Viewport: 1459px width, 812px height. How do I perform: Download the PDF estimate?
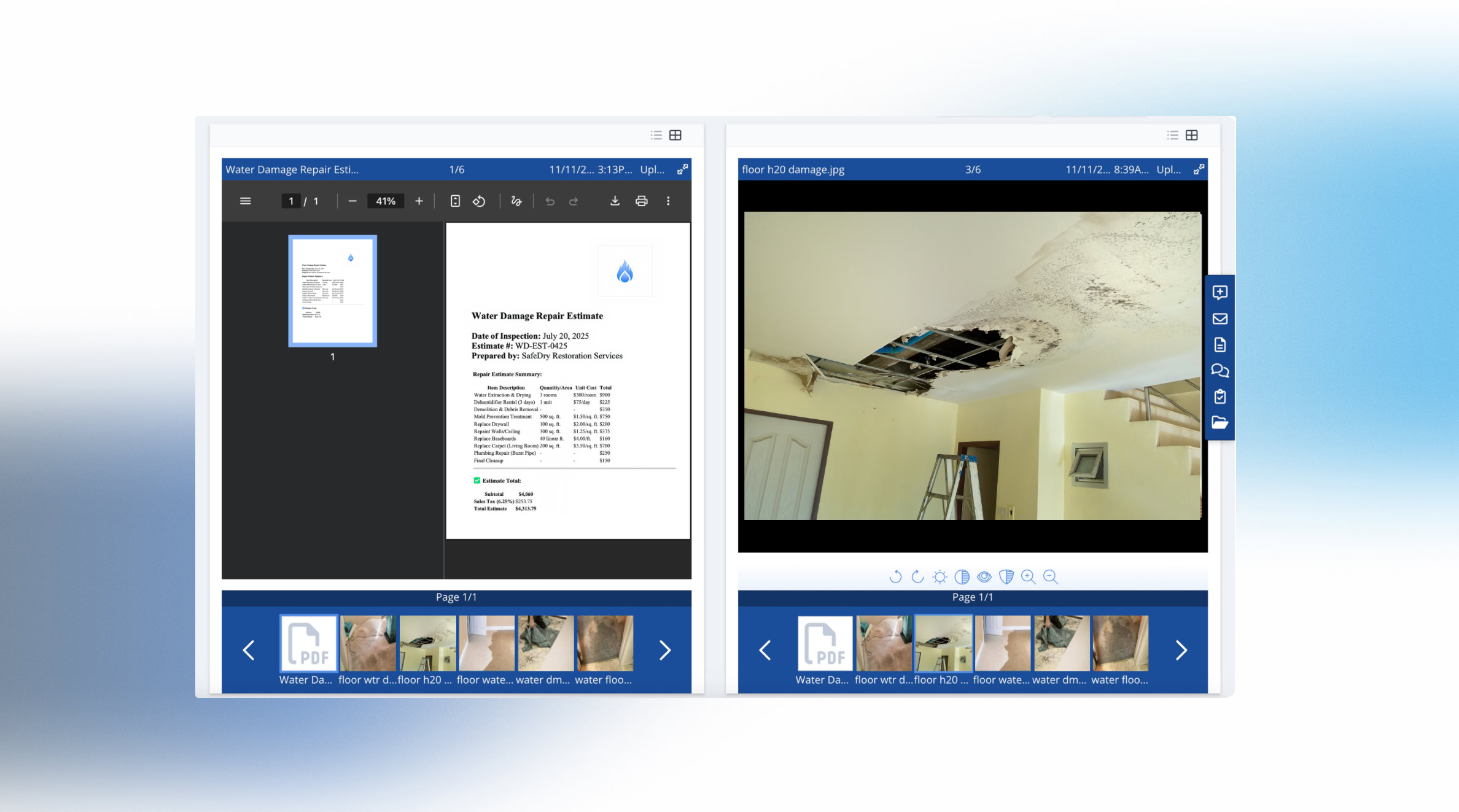tap(615, 201)
